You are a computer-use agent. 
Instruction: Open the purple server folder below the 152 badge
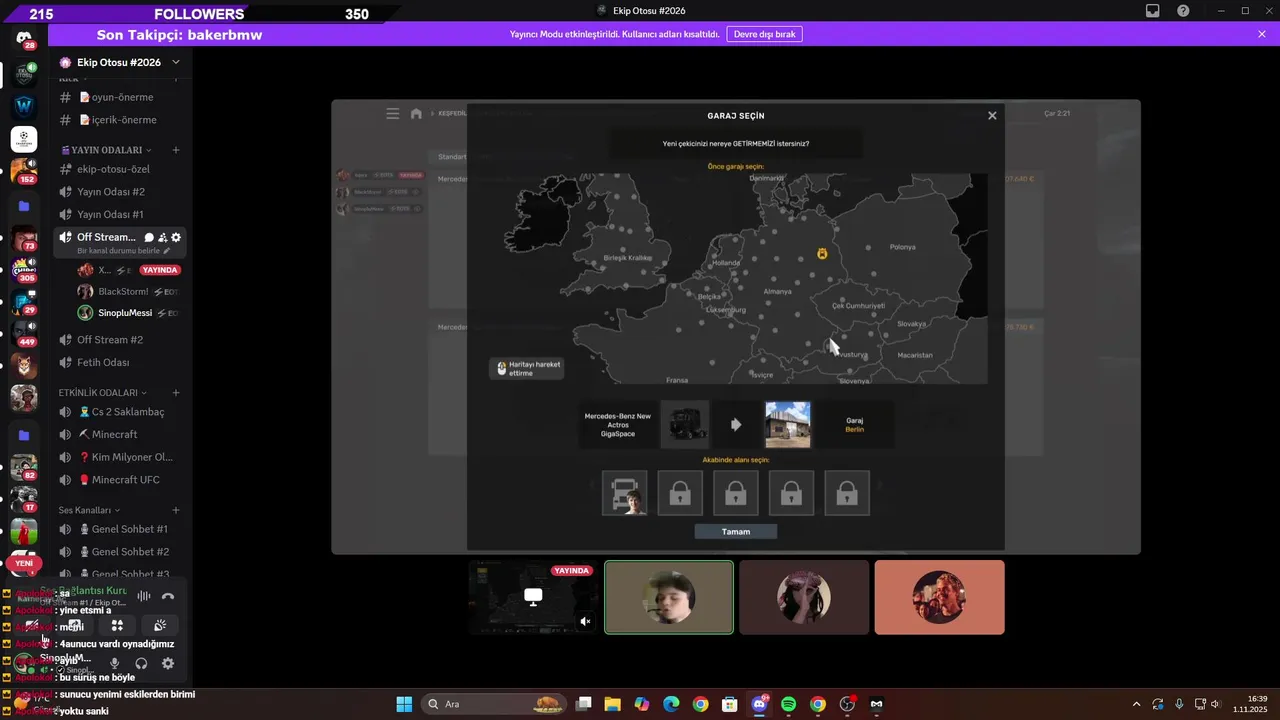coord(24,206)
